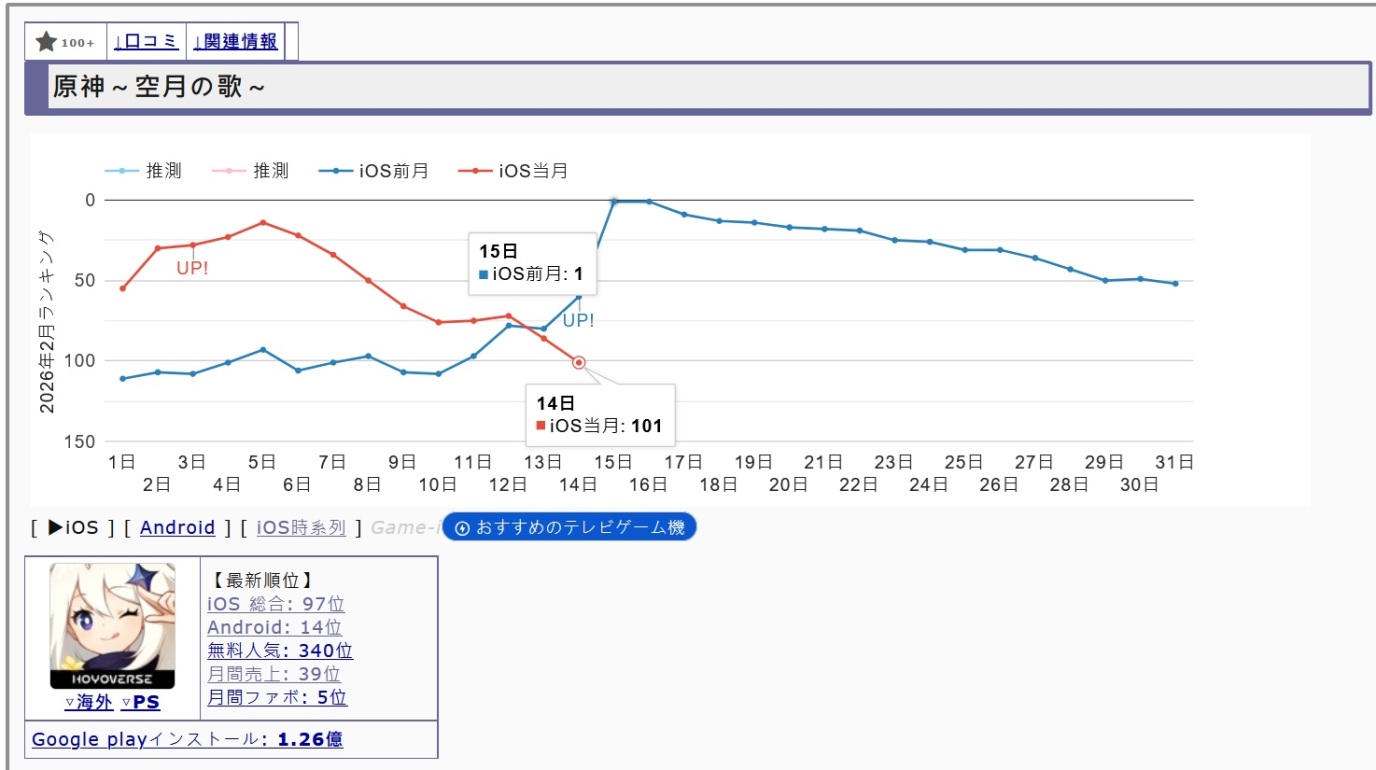Switch chart to Android rankings
Image resolution: width=1376 pixels, height=770 pixels.
pos(177,528)
